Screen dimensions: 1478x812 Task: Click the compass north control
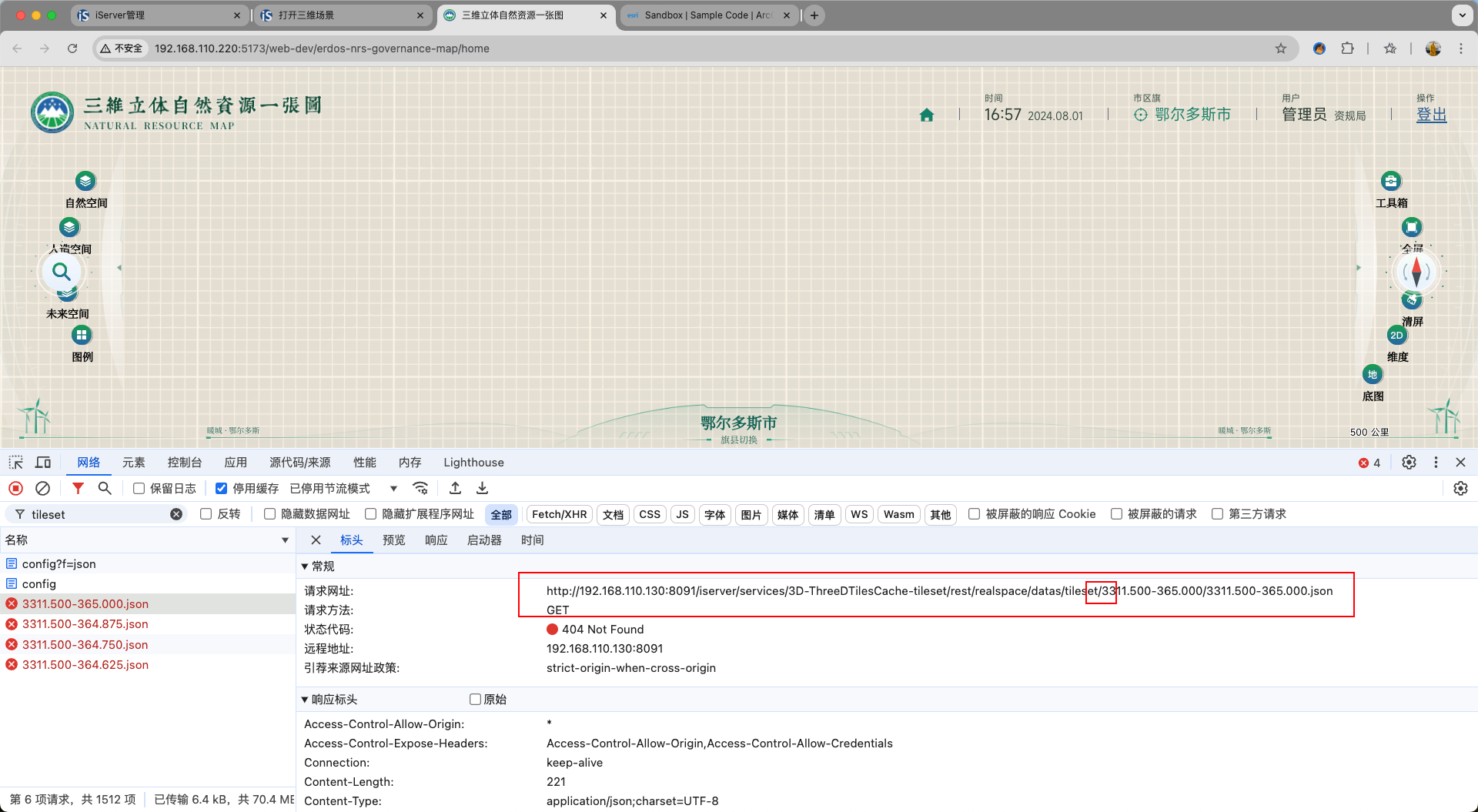[x=1416, y=272]
